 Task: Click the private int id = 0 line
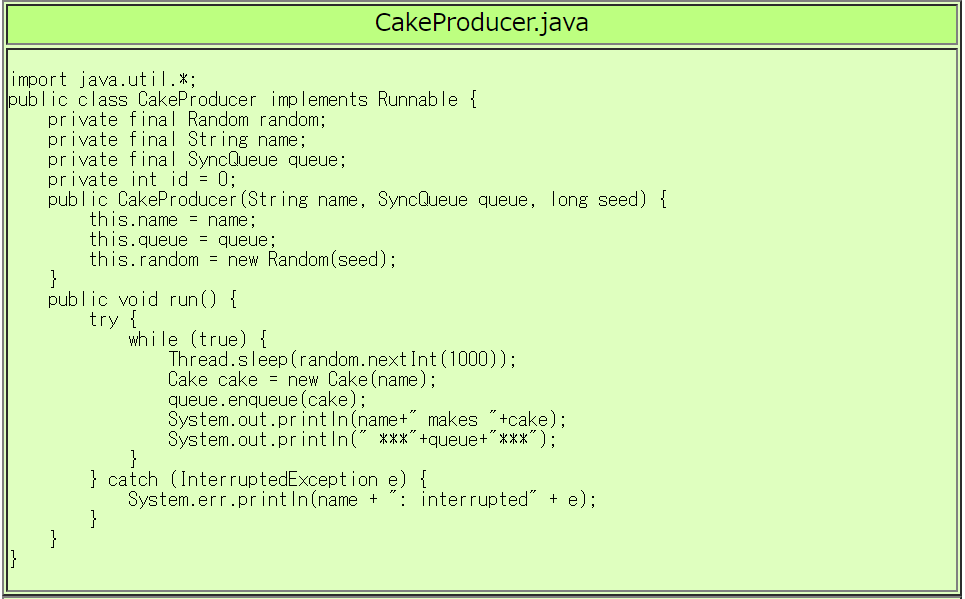[x=142, y=180]
